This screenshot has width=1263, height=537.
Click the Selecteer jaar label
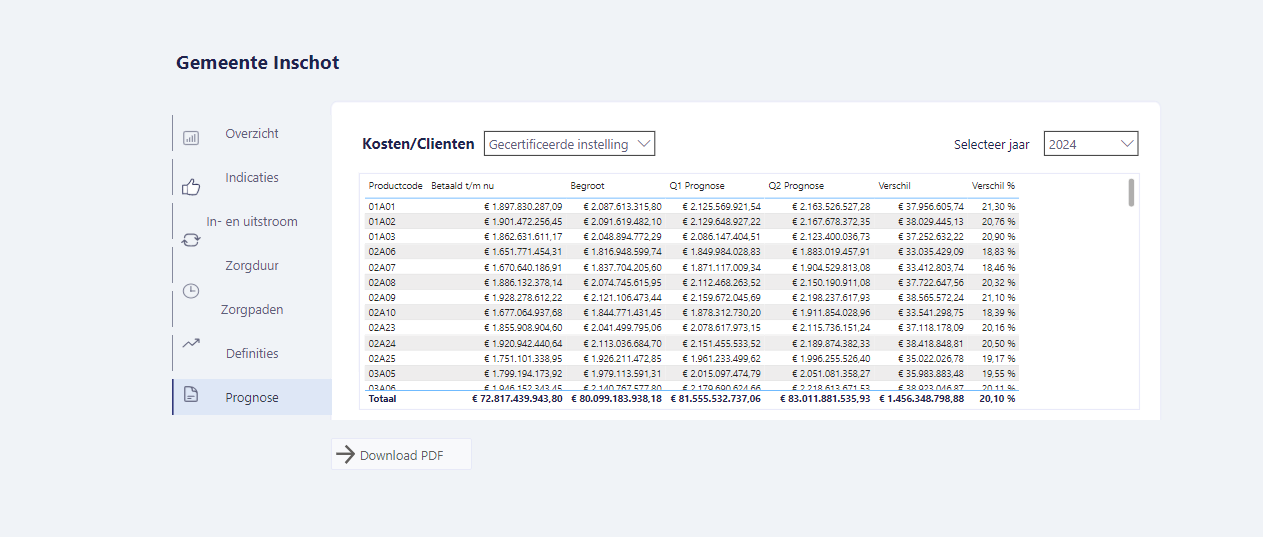[992, 144]
